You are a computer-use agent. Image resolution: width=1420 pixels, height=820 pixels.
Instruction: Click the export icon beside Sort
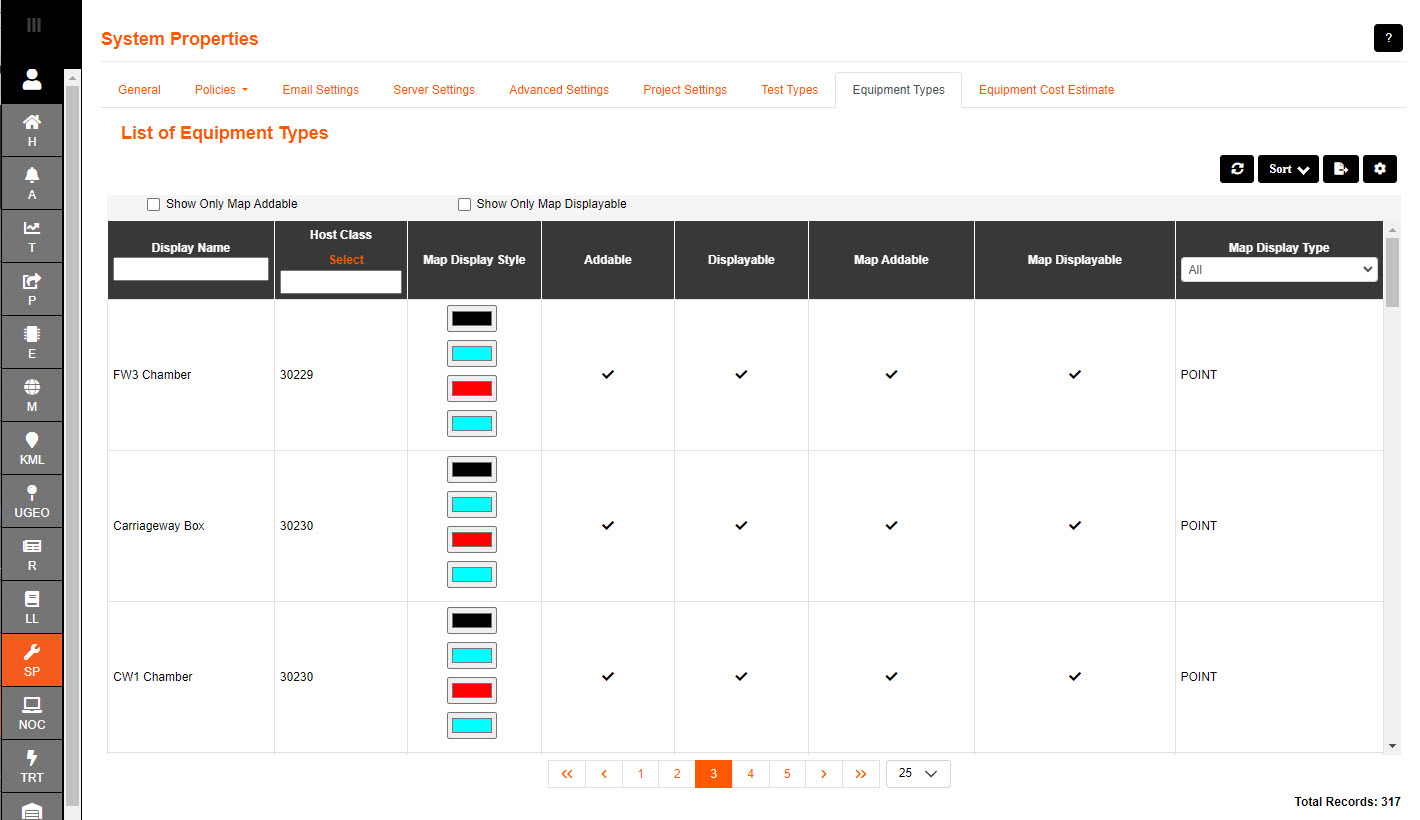(1341, 169)
